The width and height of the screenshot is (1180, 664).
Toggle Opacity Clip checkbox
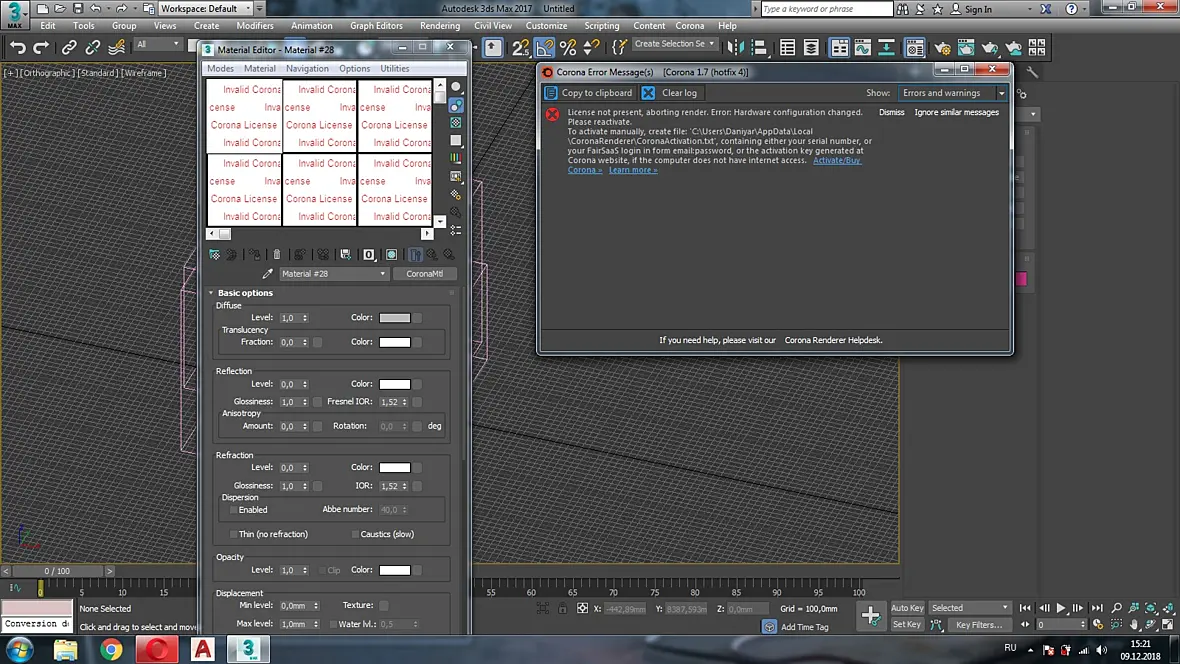(x=322, y=571)
